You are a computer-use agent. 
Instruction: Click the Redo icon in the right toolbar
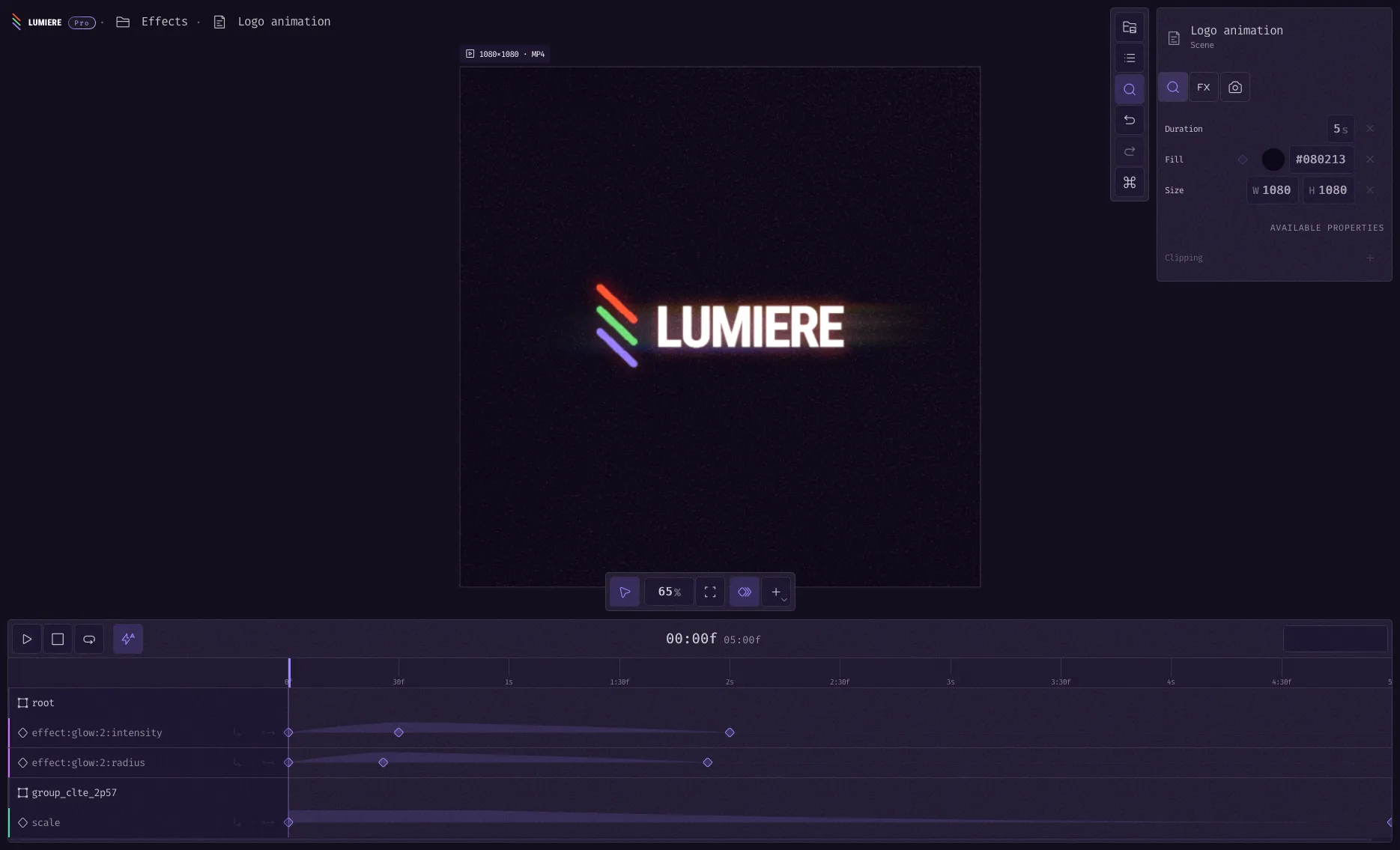point(1129,151)
